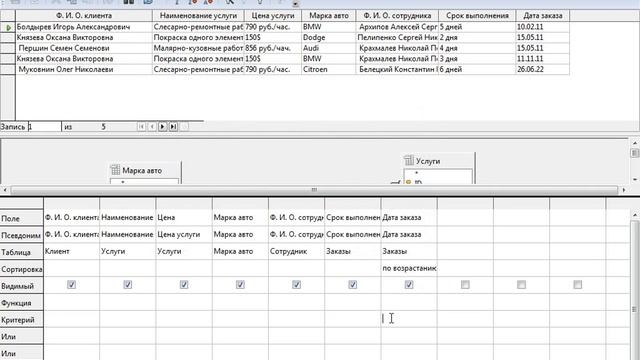Select the 26.06.22 date cell

(x=543, y=69)
